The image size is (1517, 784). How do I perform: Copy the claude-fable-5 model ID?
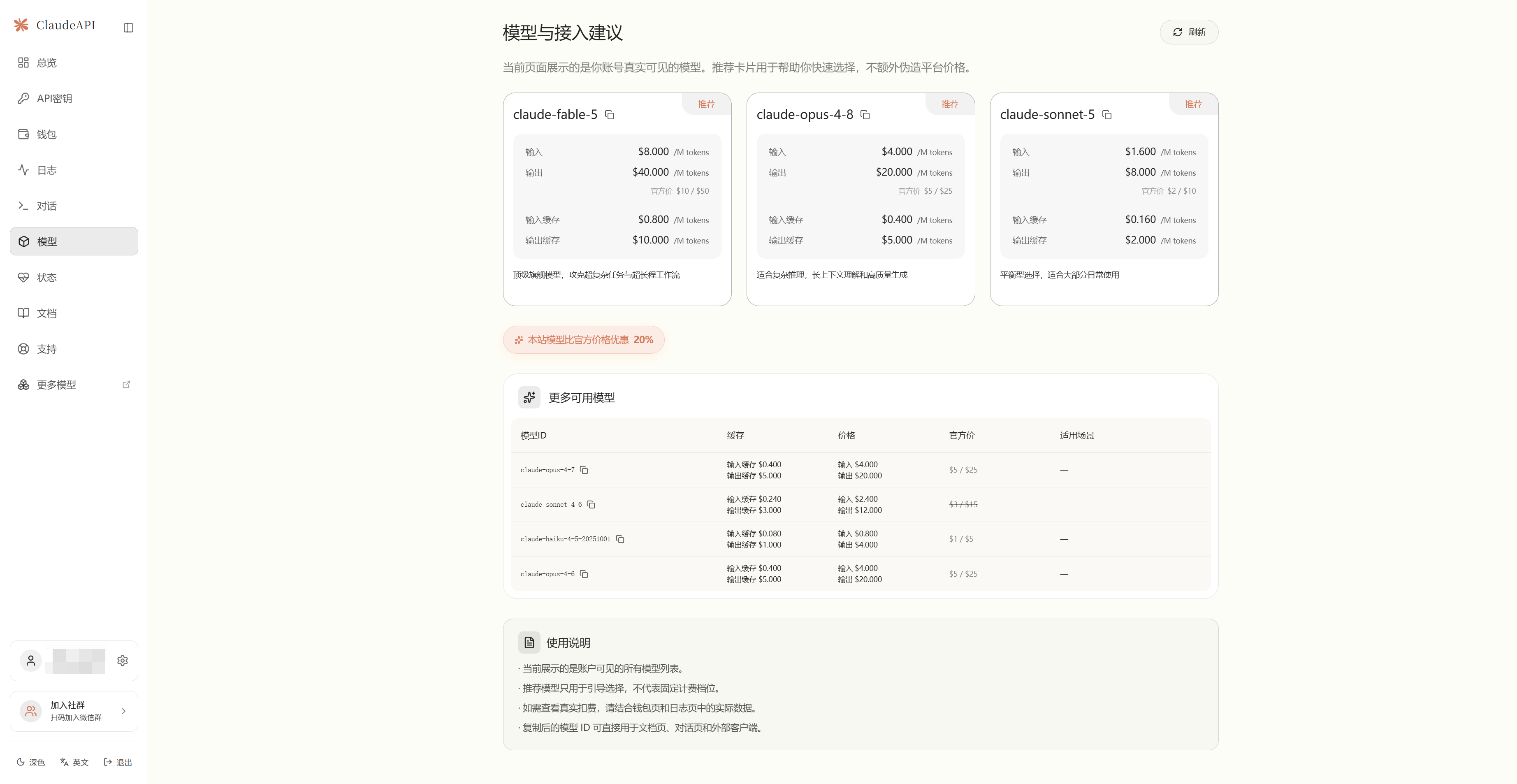click(610, 115)
